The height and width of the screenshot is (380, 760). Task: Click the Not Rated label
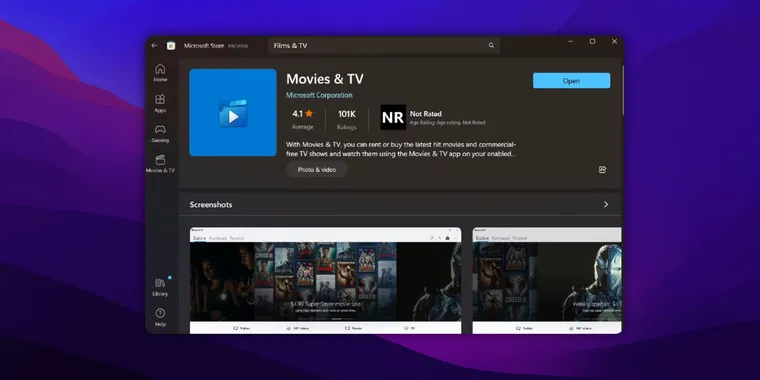pos(426,114)
